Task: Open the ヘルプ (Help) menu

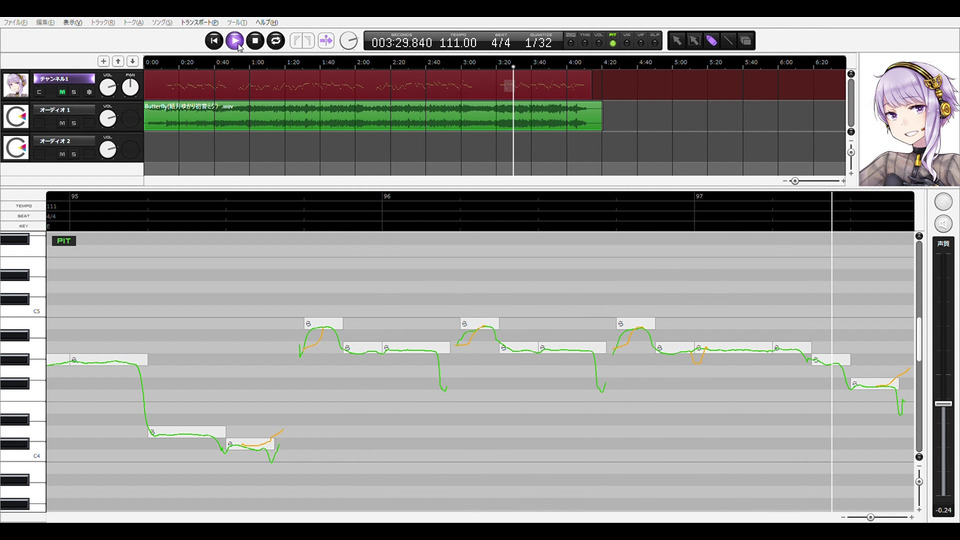Action: [266, 23]
